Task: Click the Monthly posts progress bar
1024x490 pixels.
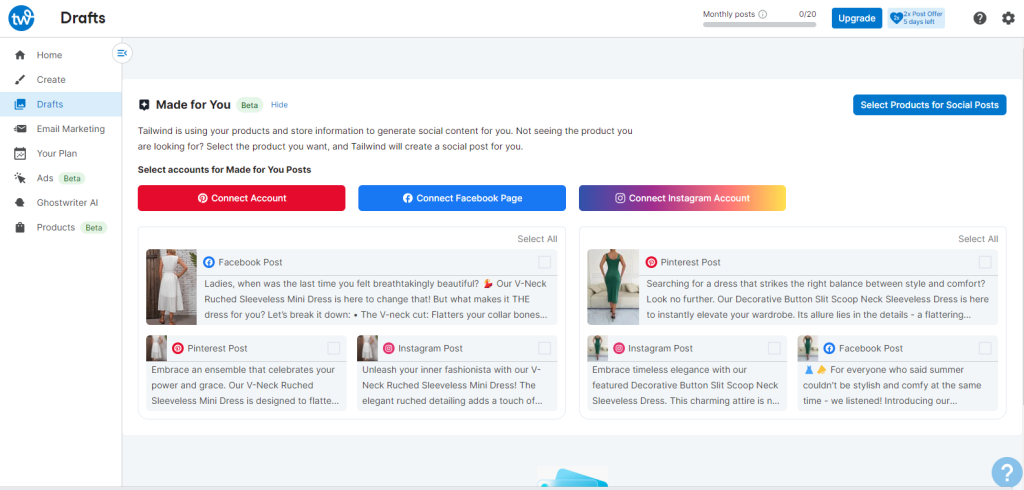Action: tap(760, 25)
